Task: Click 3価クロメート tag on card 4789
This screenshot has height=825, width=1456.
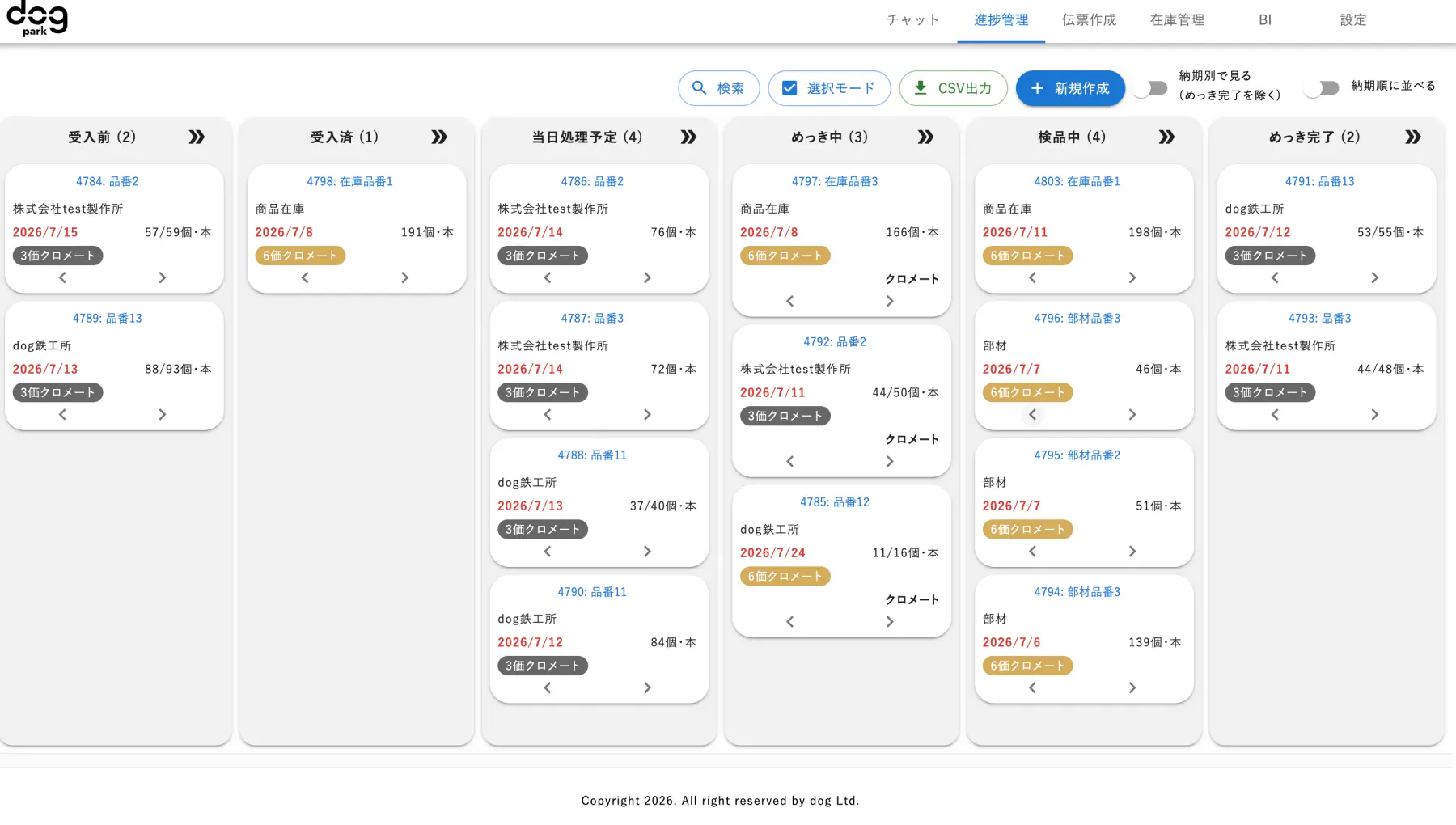Action: tap(57, 392)
